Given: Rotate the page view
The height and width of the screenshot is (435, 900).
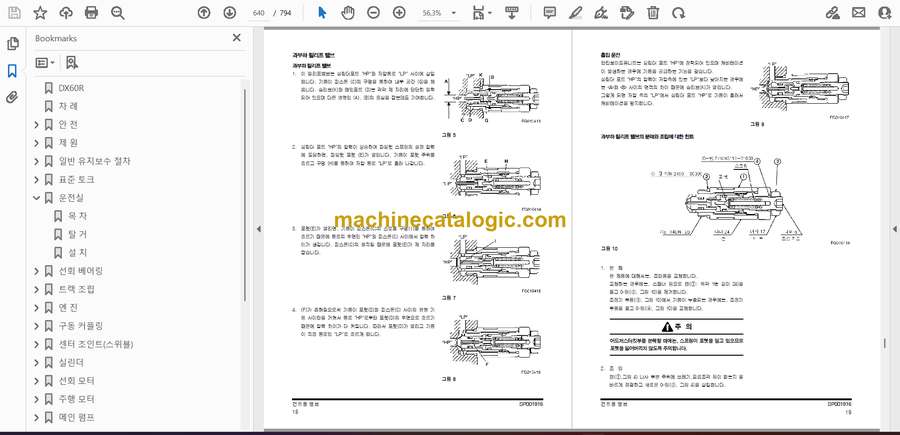Looking at the screenshot, I should 678,13.
